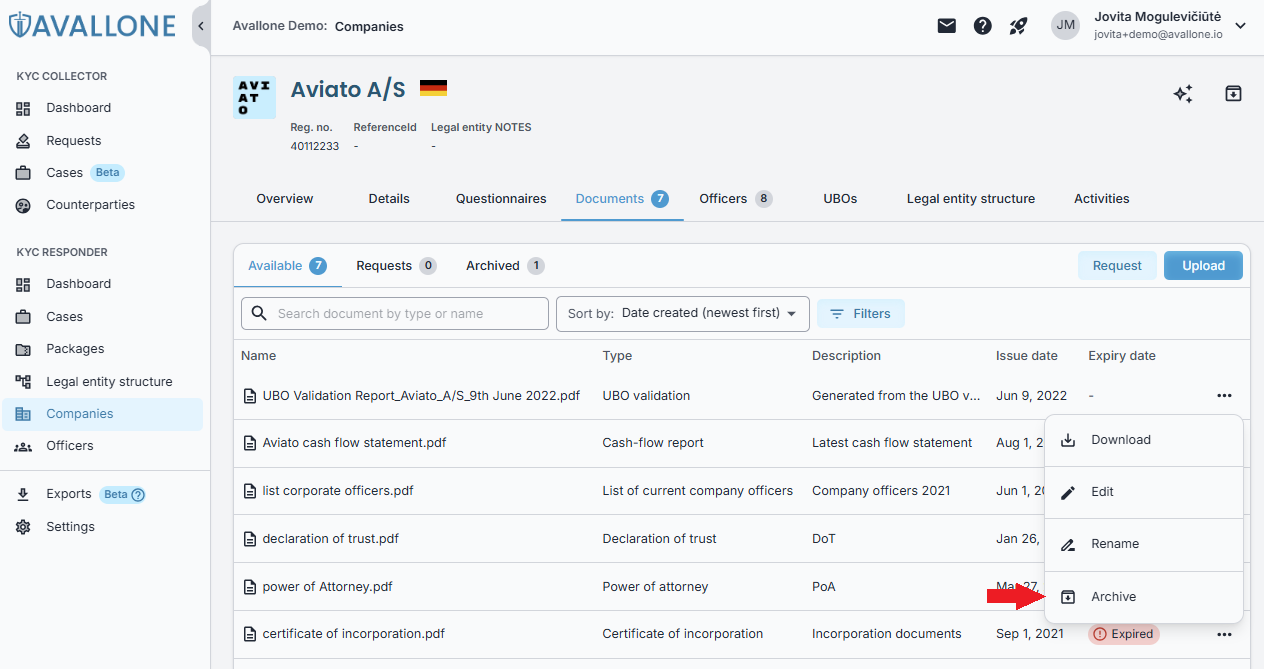1264x669 pixels.
Task: Choose Download from the context menu
Action: pyautogui.click(x=1144, y=440)
